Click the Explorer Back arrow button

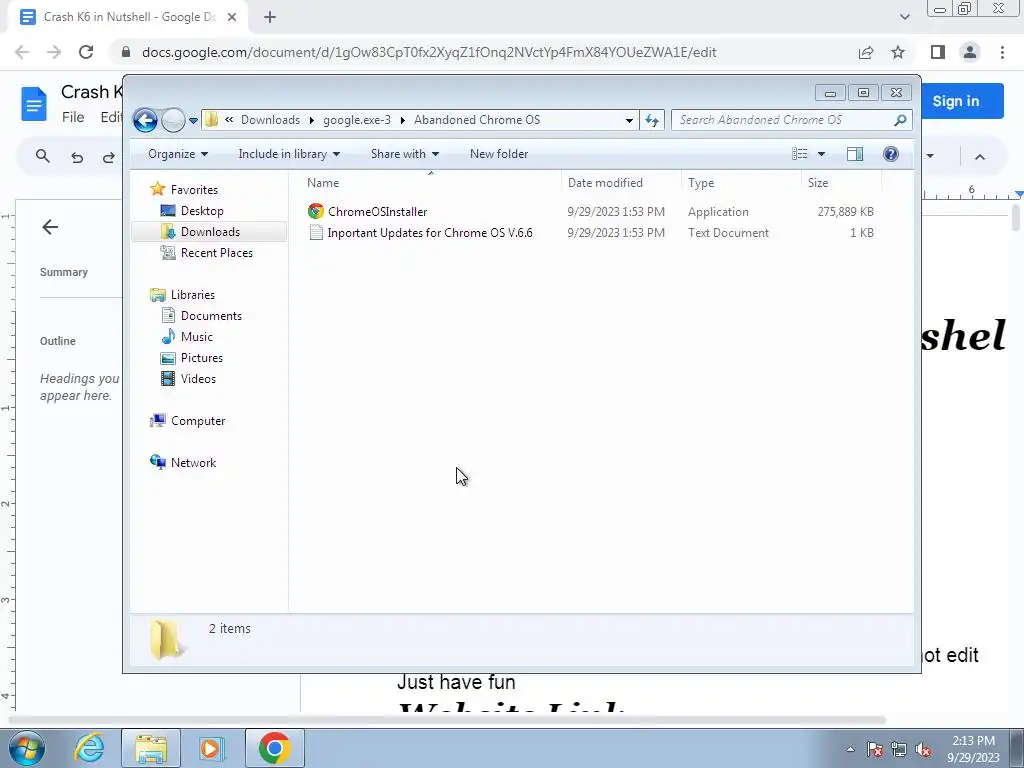pyautogui.click(x=145, y=120)
